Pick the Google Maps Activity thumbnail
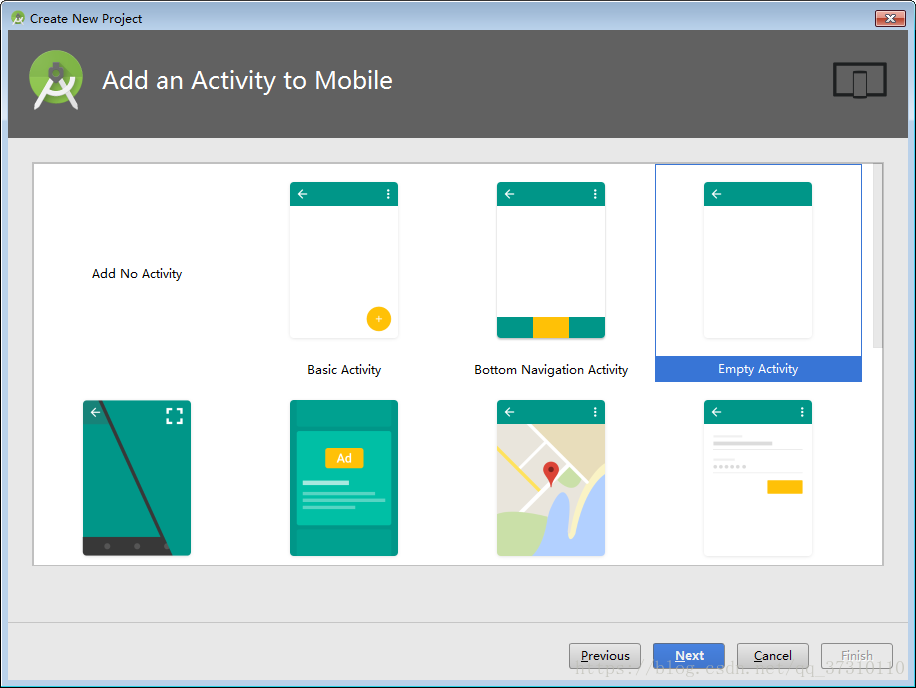This screenshot has height=688, width=916. click(551, 478)
